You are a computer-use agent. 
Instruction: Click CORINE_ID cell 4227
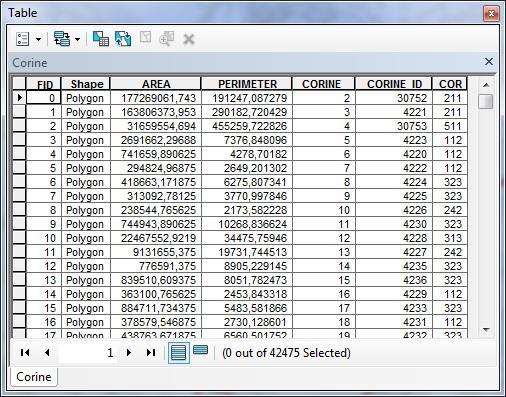(x=394, y=252)
